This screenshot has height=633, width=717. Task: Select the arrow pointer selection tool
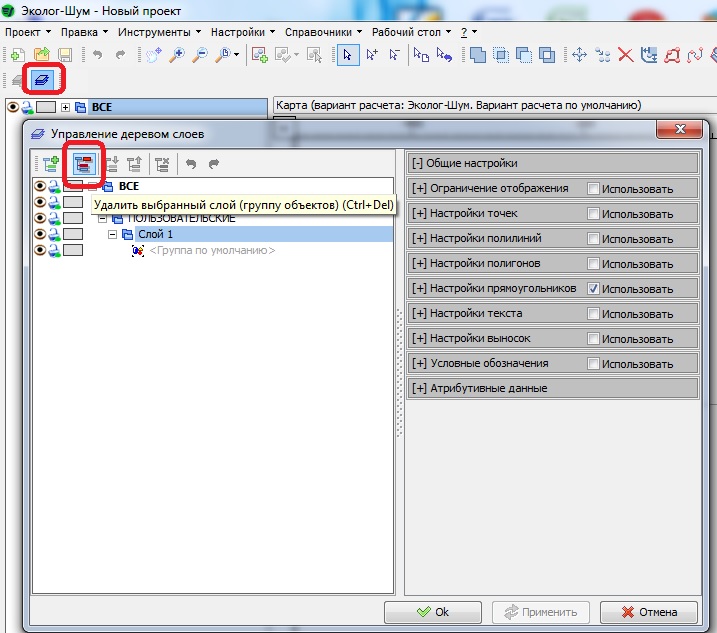point(348,55)
